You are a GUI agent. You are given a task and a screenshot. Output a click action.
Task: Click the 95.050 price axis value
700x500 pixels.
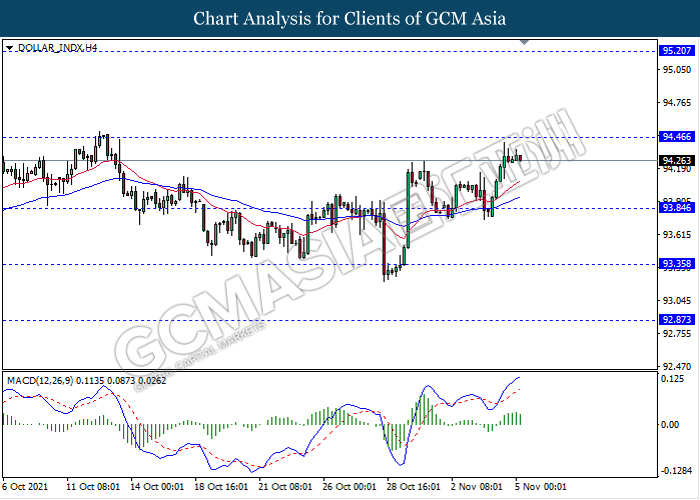pyautogui.click(x=677, y=70)
